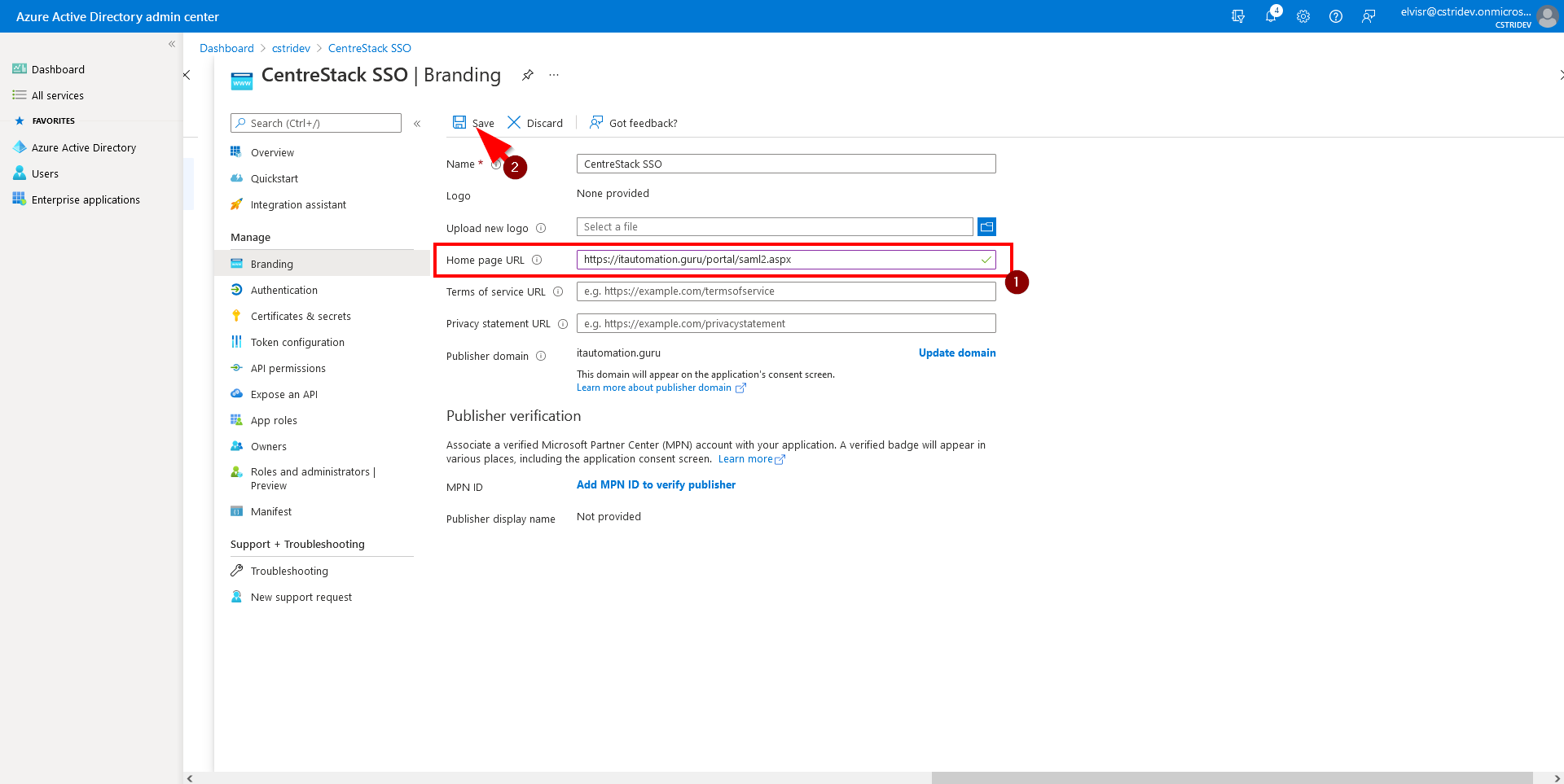The height and width of the screenshot is (784, 1564).
Task: Open the Settings gear icon
Action: (x=1303, y=16)
